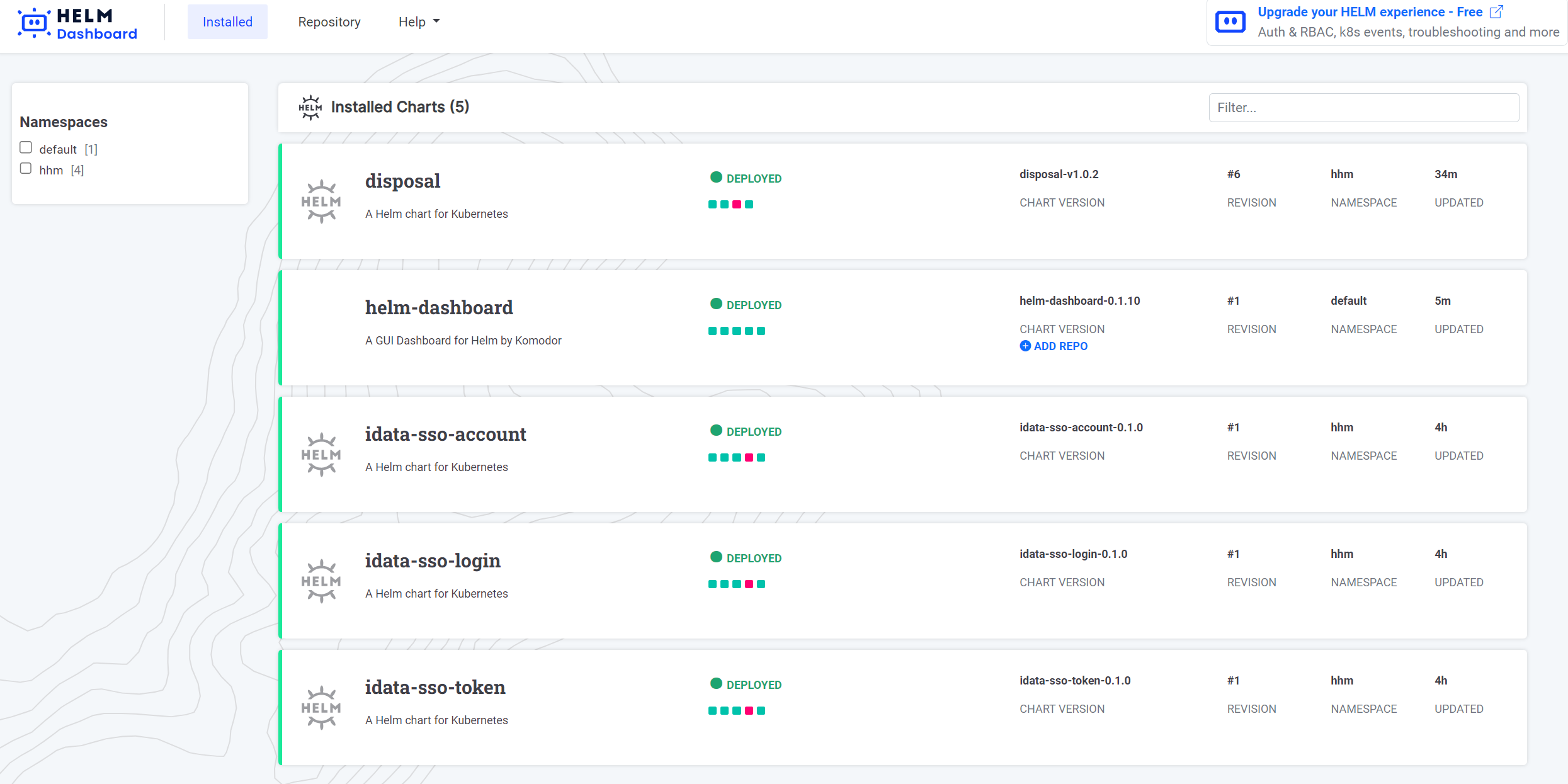Check the hhm namespace checkbox
1568x784 pixels.
(x=26, y=168)
